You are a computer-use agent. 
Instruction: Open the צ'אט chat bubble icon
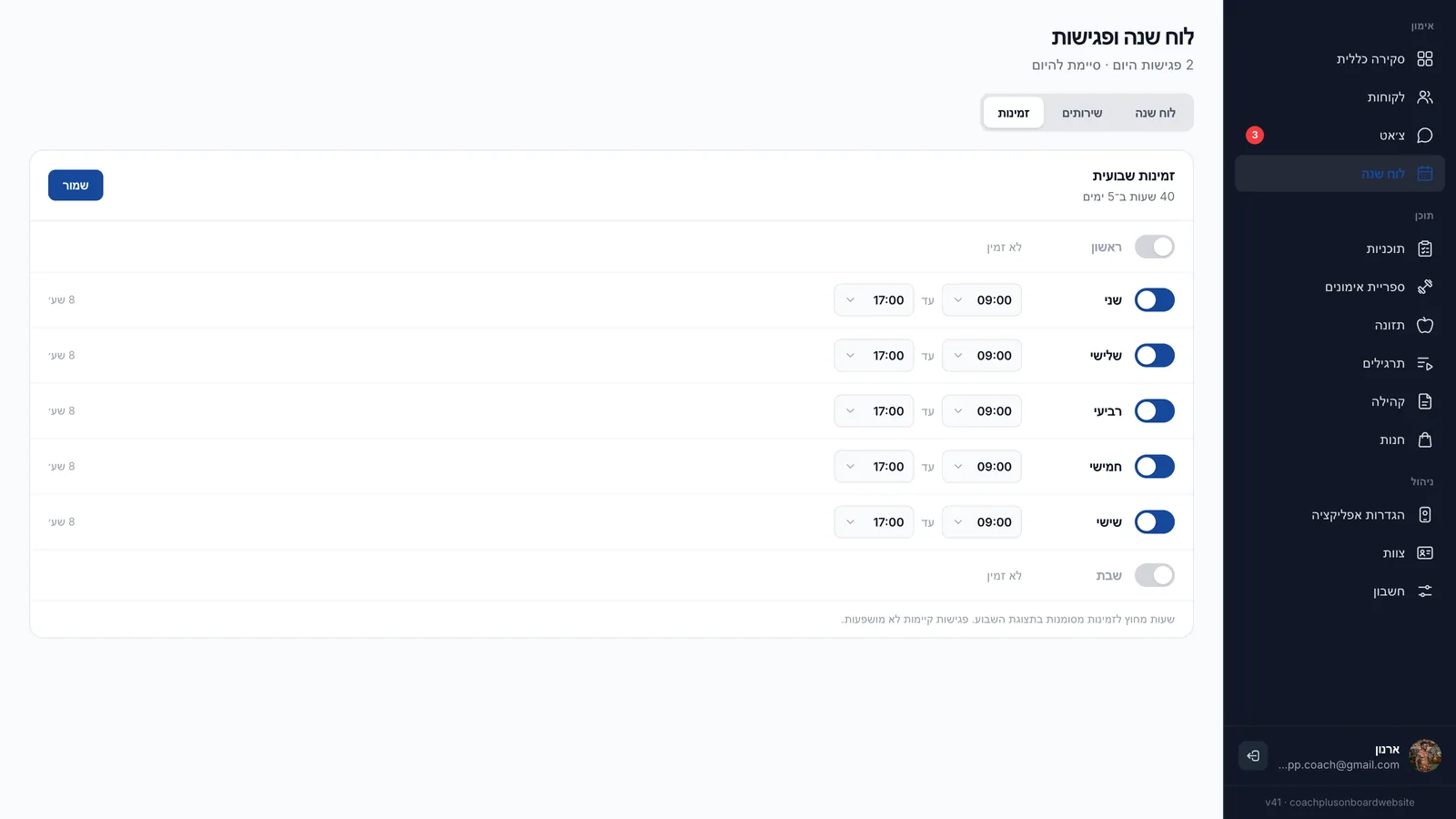1425,136
